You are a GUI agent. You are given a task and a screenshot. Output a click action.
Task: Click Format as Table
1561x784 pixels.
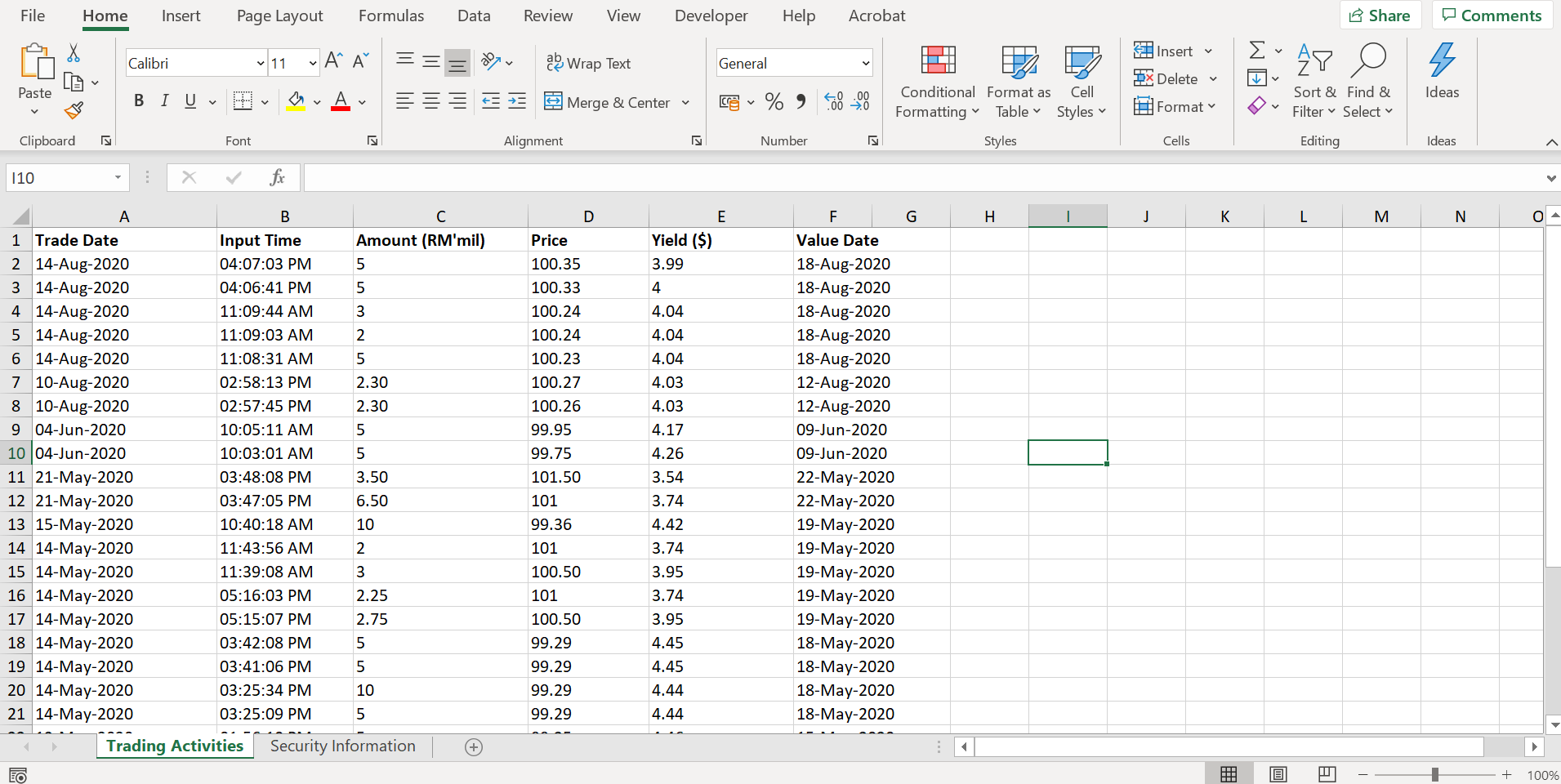point(1017,82)
